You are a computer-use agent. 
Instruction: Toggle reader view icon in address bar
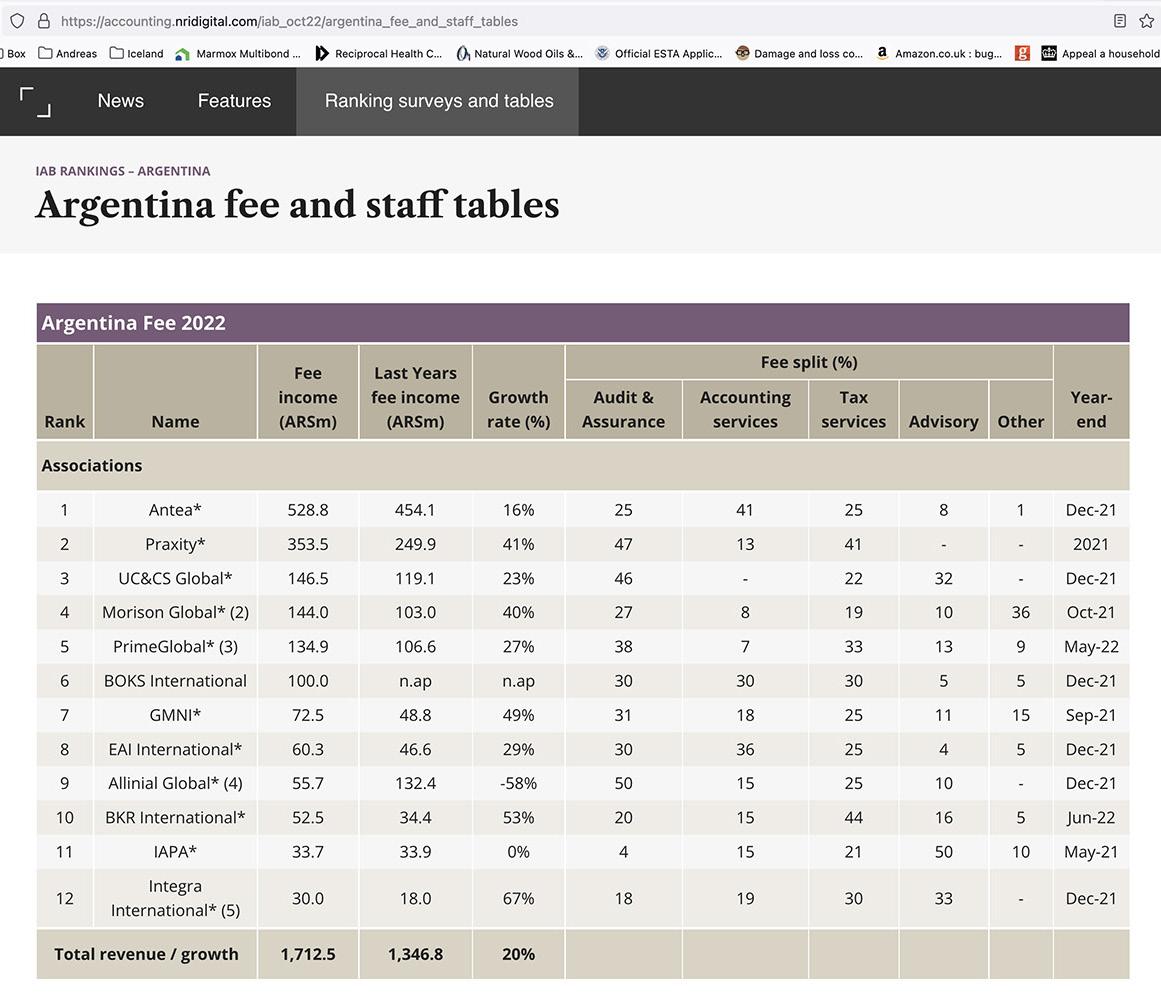pos(1120,21)
